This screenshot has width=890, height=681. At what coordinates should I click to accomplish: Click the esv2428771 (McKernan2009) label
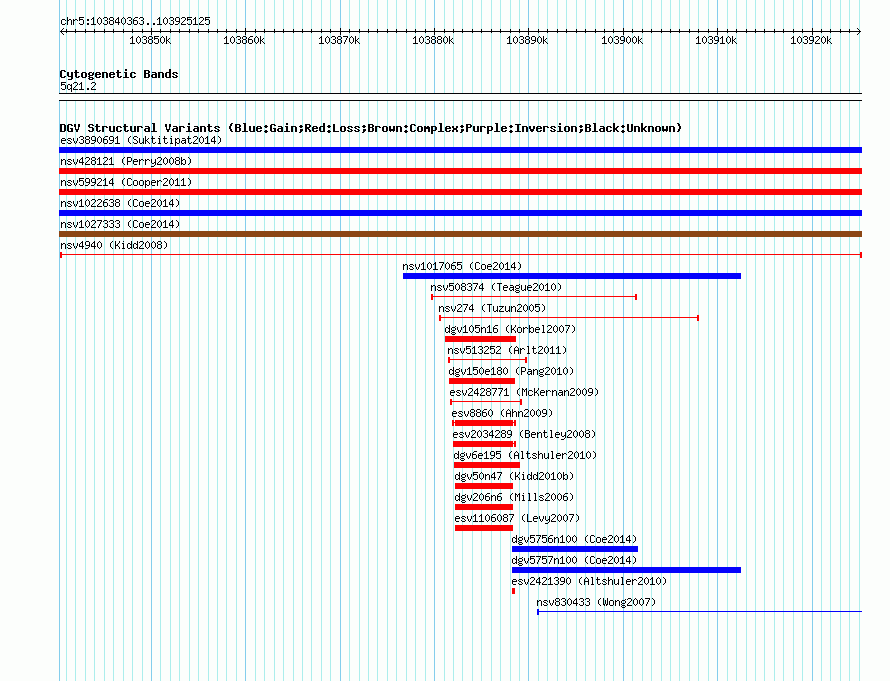pos(524,392)
